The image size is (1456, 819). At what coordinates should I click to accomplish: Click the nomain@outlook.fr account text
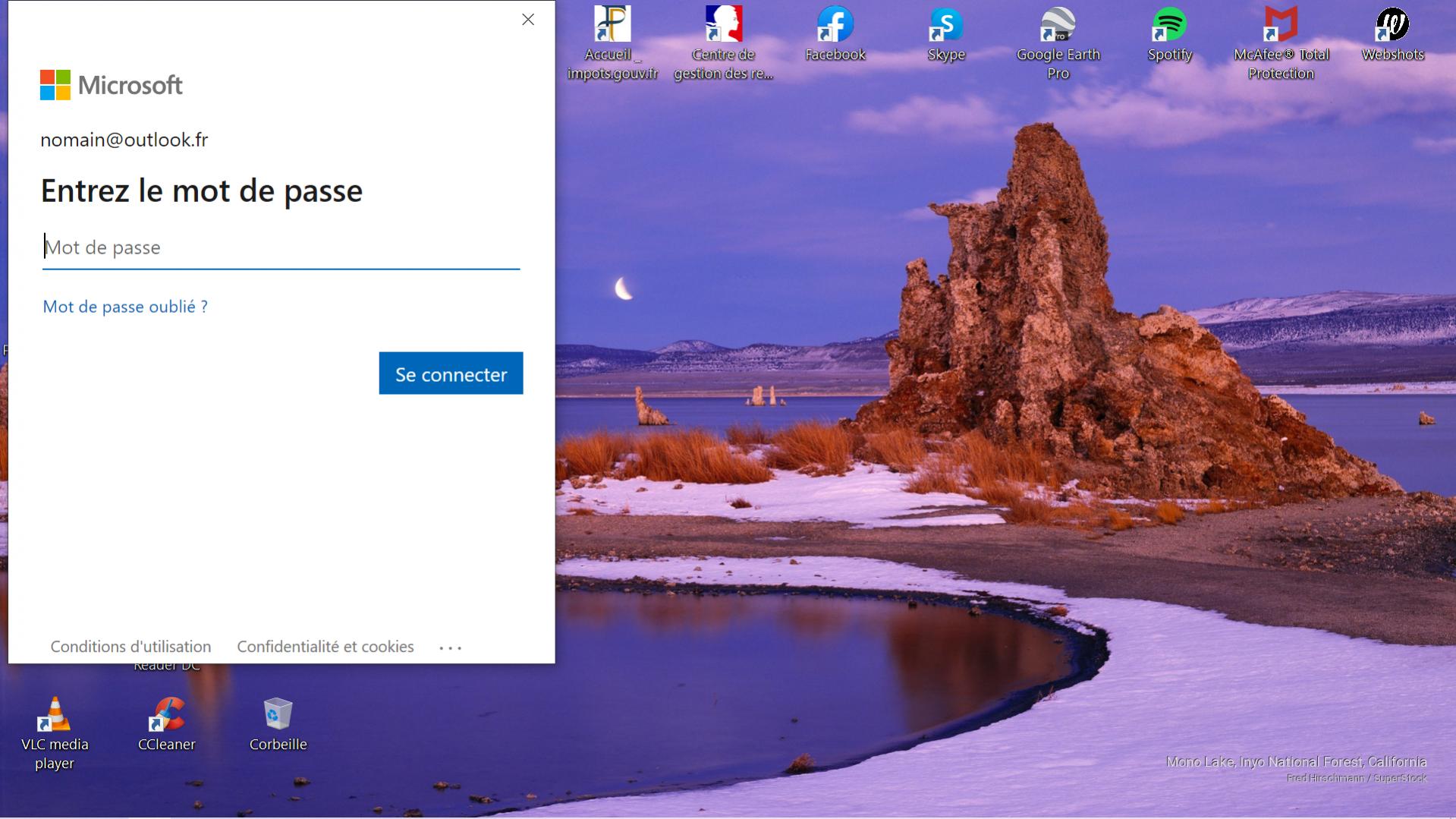pyautogui.click(x=124, y=140)
